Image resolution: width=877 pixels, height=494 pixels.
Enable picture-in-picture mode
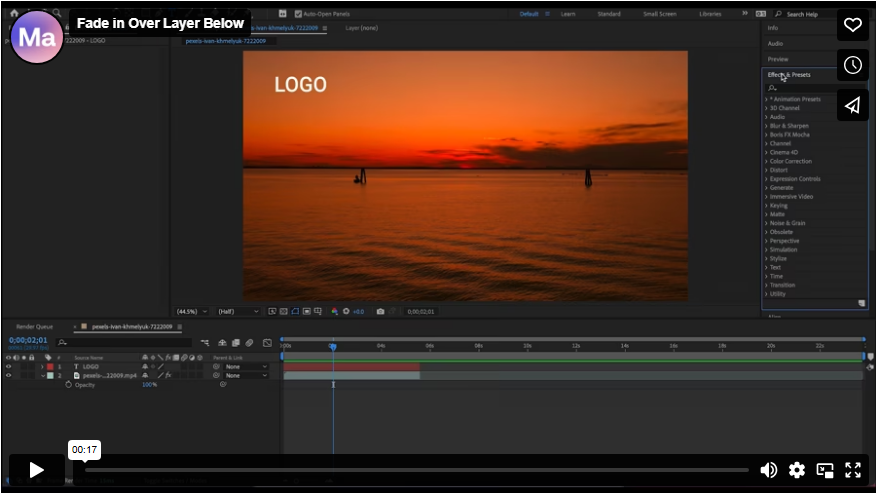pos(824,470)
